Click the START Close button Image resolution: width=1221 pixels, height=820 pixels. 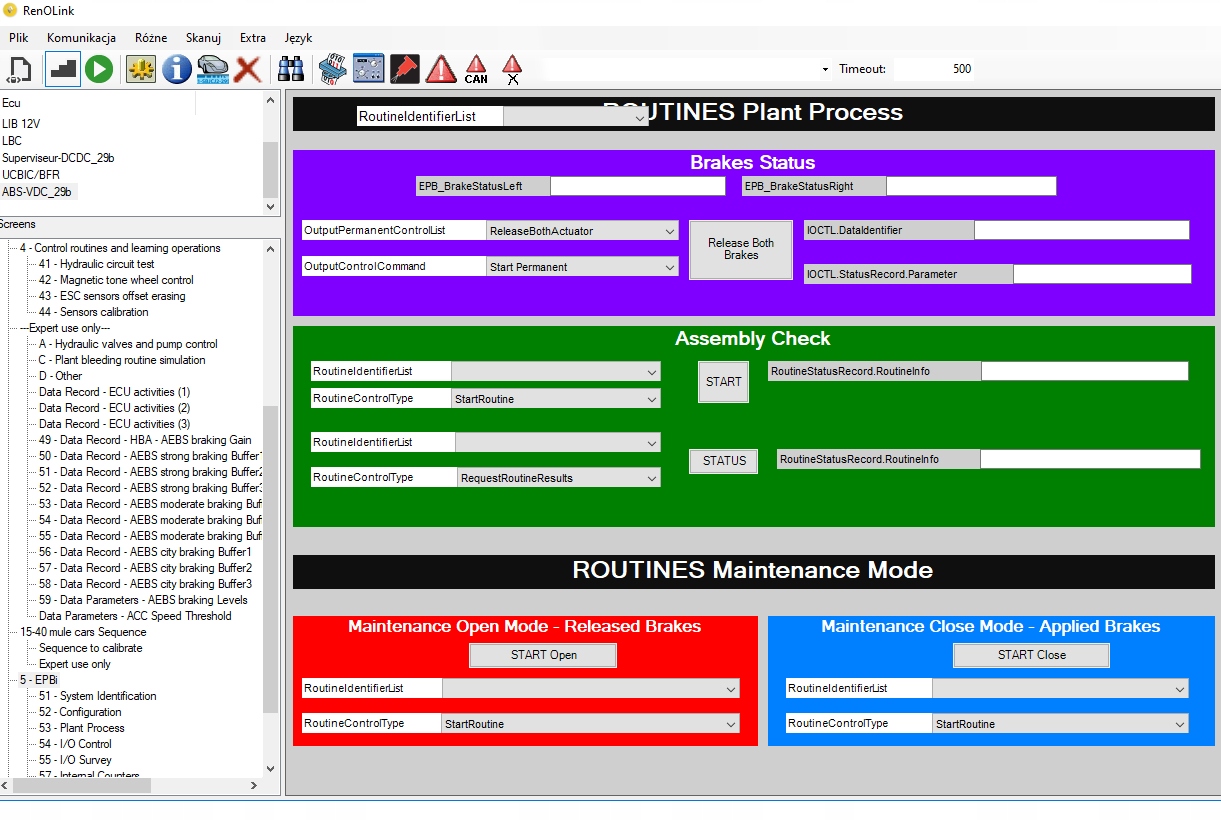point(1031,655)
